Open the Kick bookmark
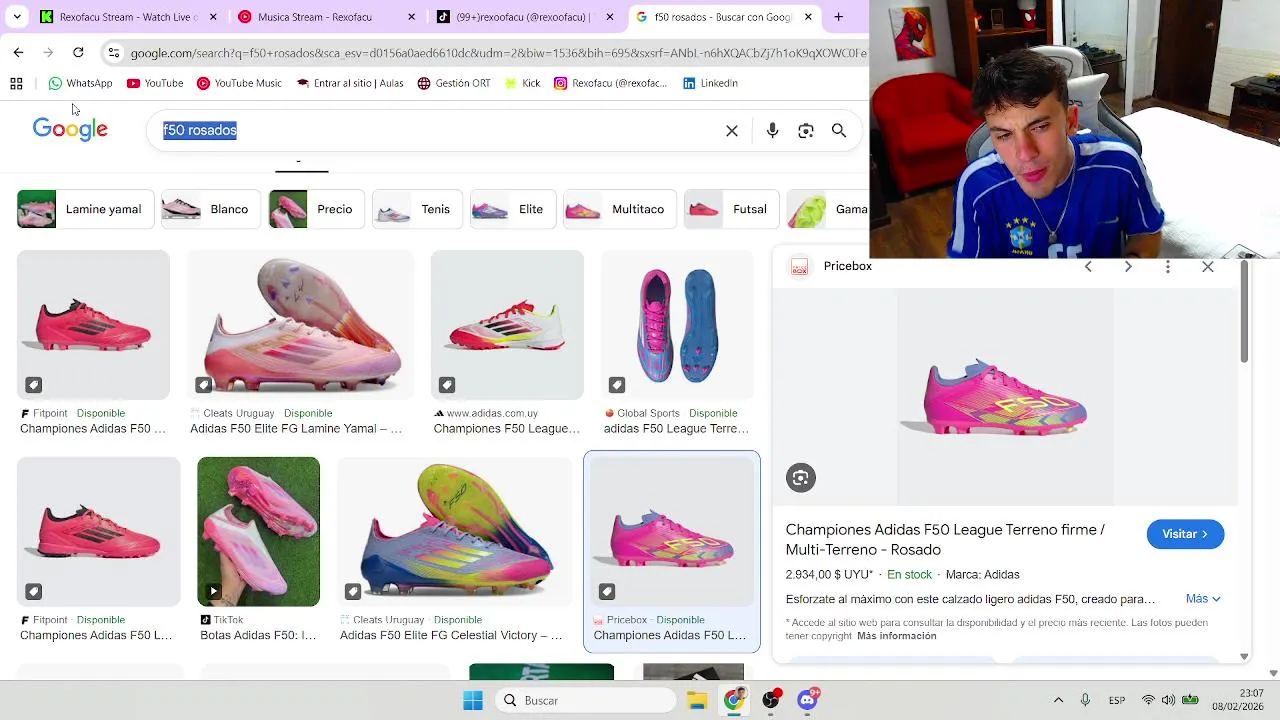 coord(522,83)
